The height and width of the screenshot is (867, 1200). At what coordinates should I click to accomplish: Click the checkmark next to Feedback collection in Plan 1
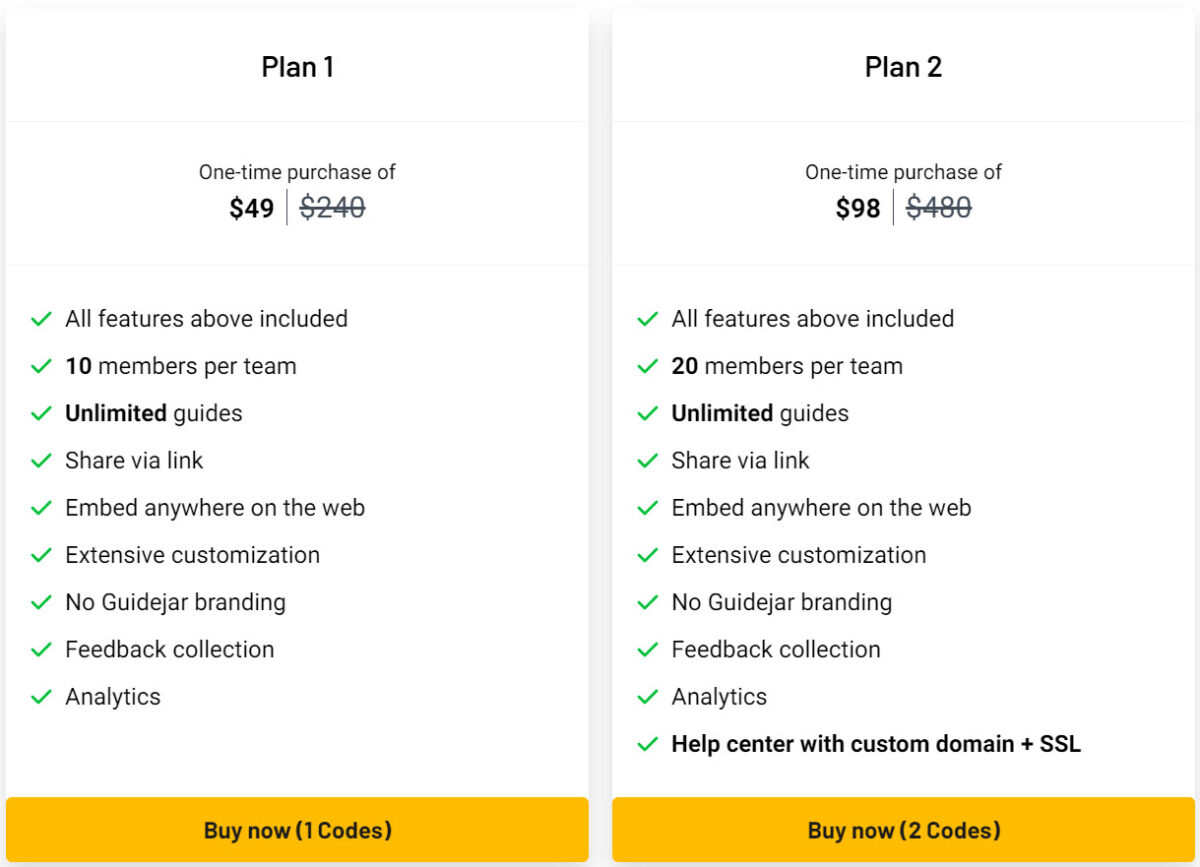tap(41, 649)
